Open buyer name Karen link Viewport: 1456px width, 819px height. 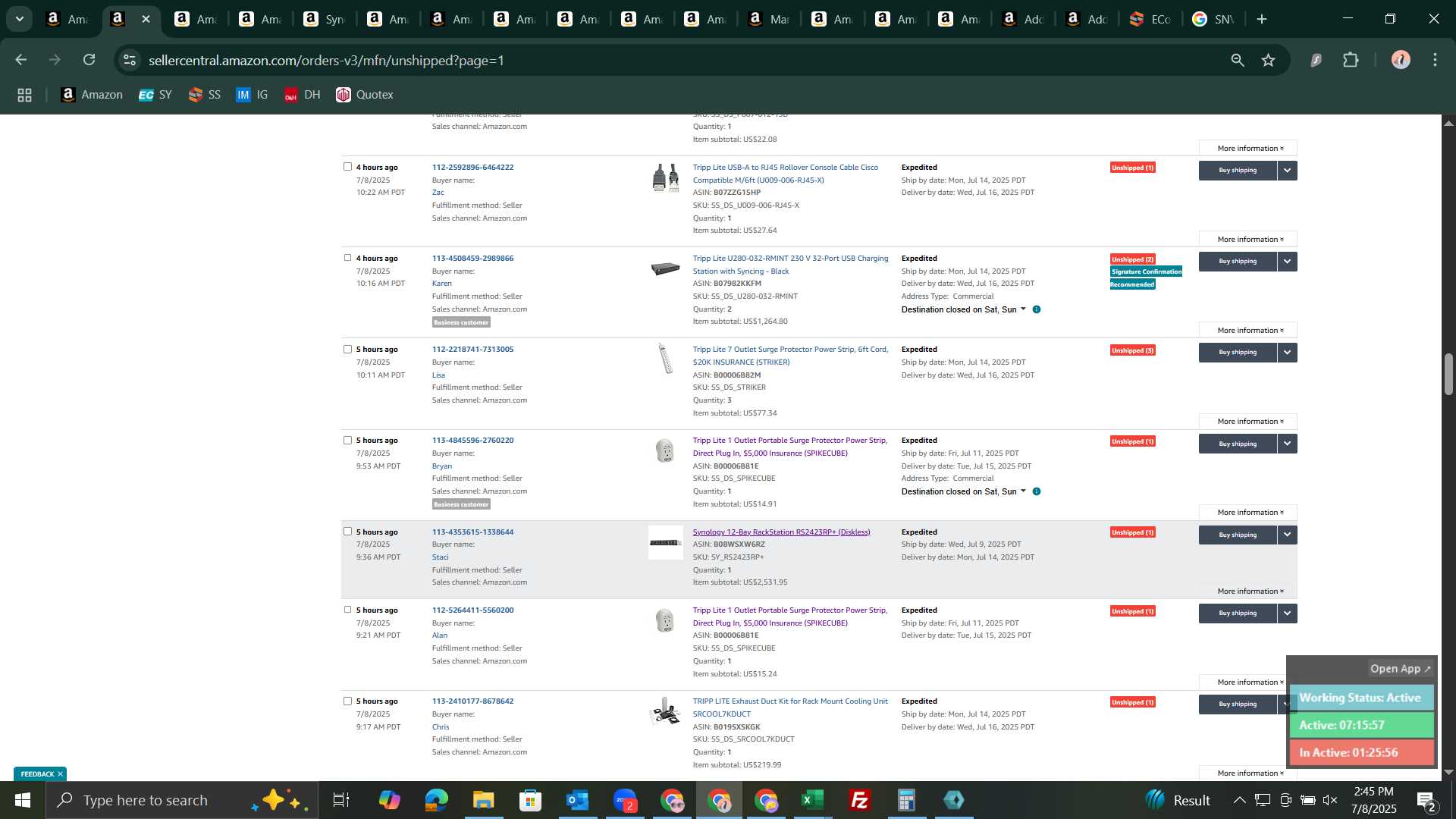(441, 284)
